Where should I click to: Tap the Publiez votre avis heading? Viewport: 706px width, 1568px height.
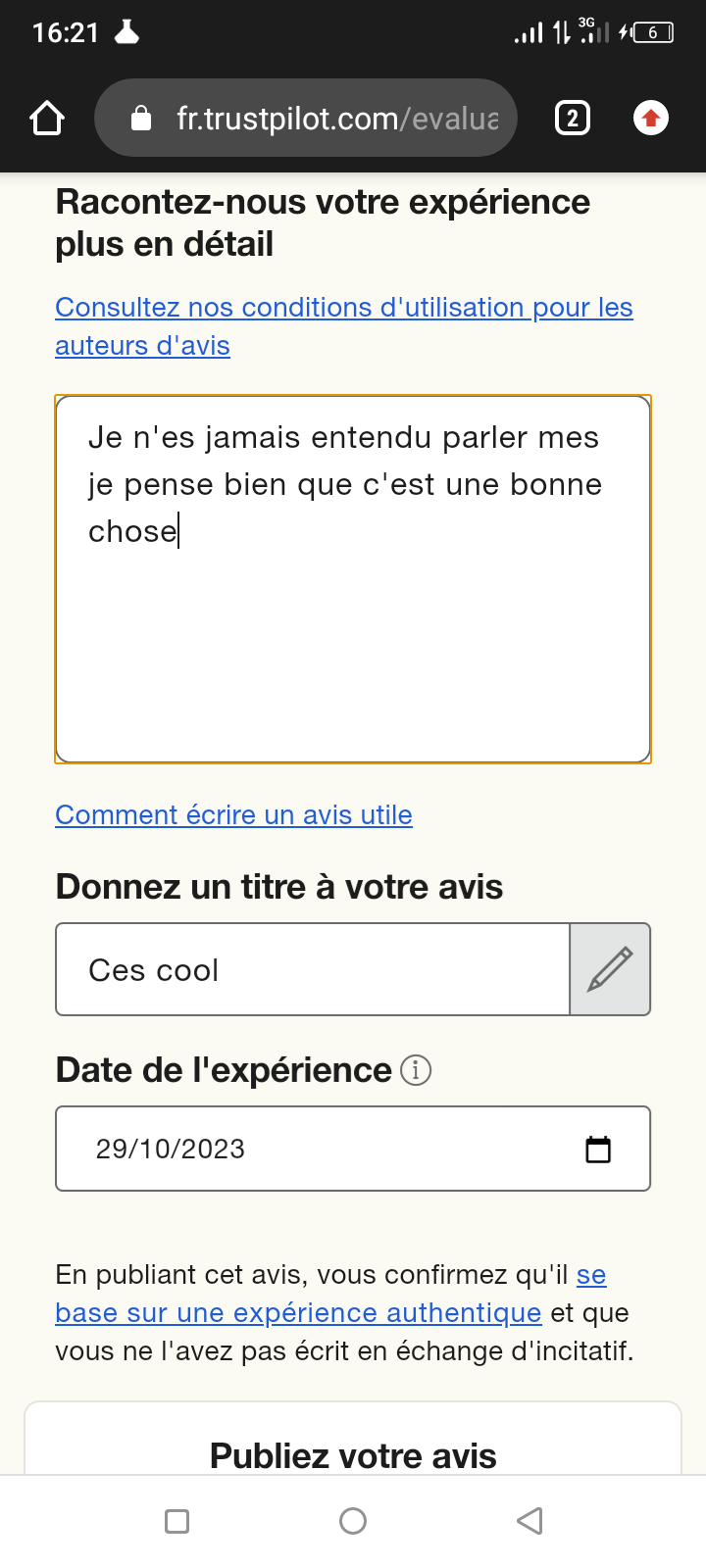click(353, 1455)
